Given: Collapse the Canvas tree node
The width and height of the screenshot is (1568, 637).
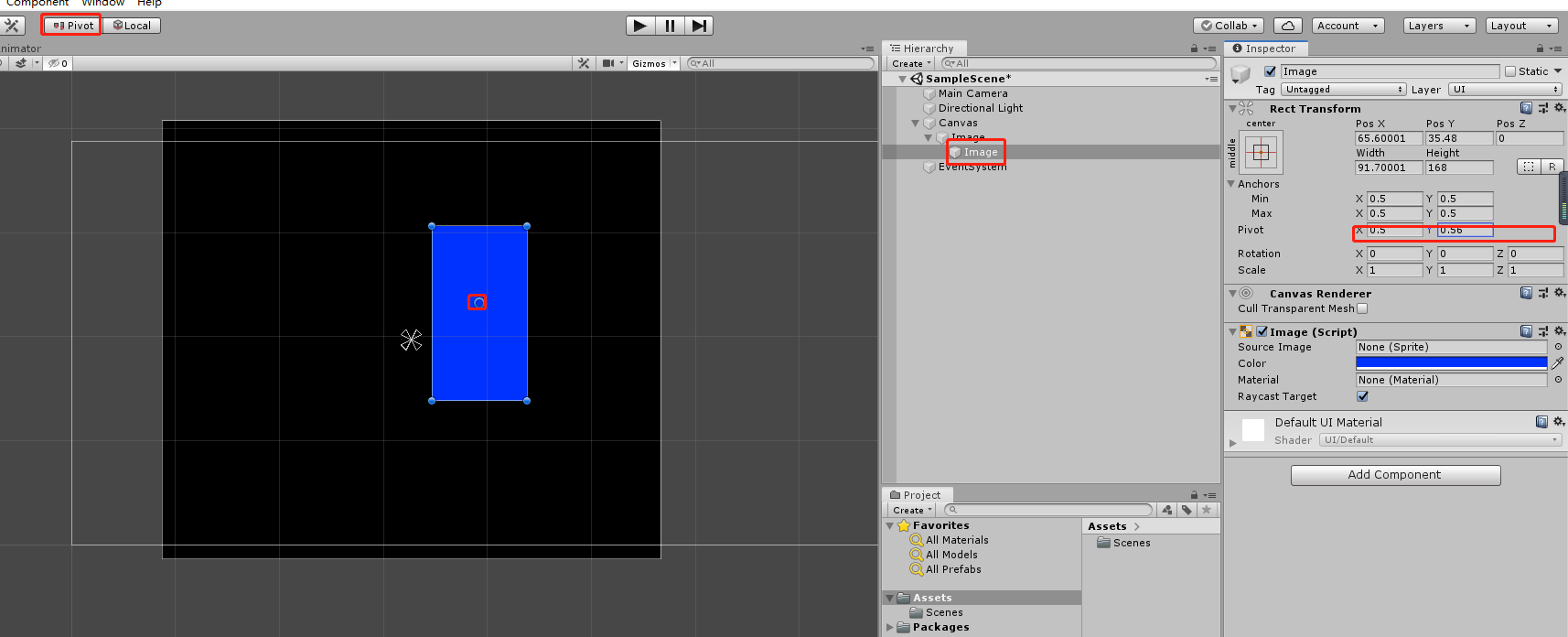Looking at the screenshot, I should click(916, 123).
